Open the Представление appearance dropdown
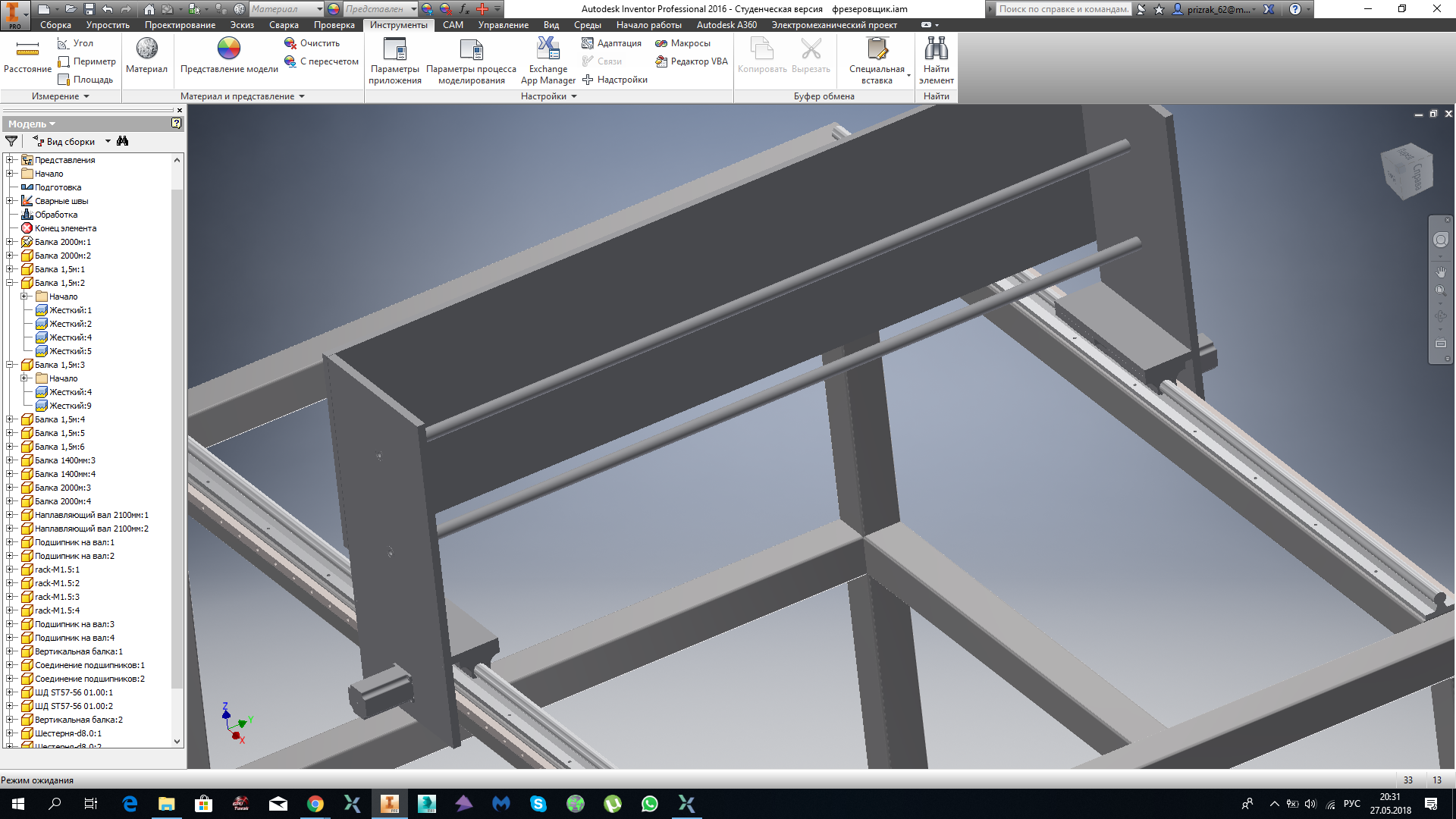Viewport: 1456px width, 819px height. coord(381,9)
